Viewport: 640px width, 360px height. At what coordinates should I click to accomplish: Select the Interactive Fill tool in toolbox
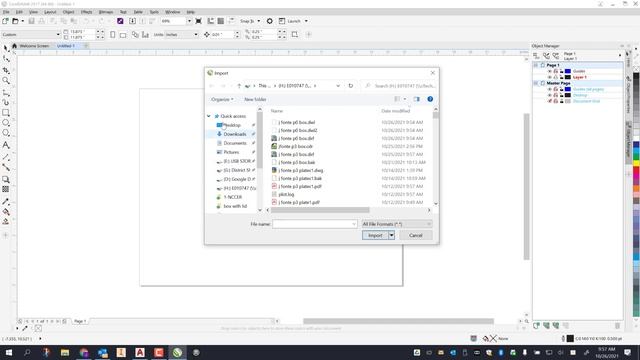click(6, 212)
